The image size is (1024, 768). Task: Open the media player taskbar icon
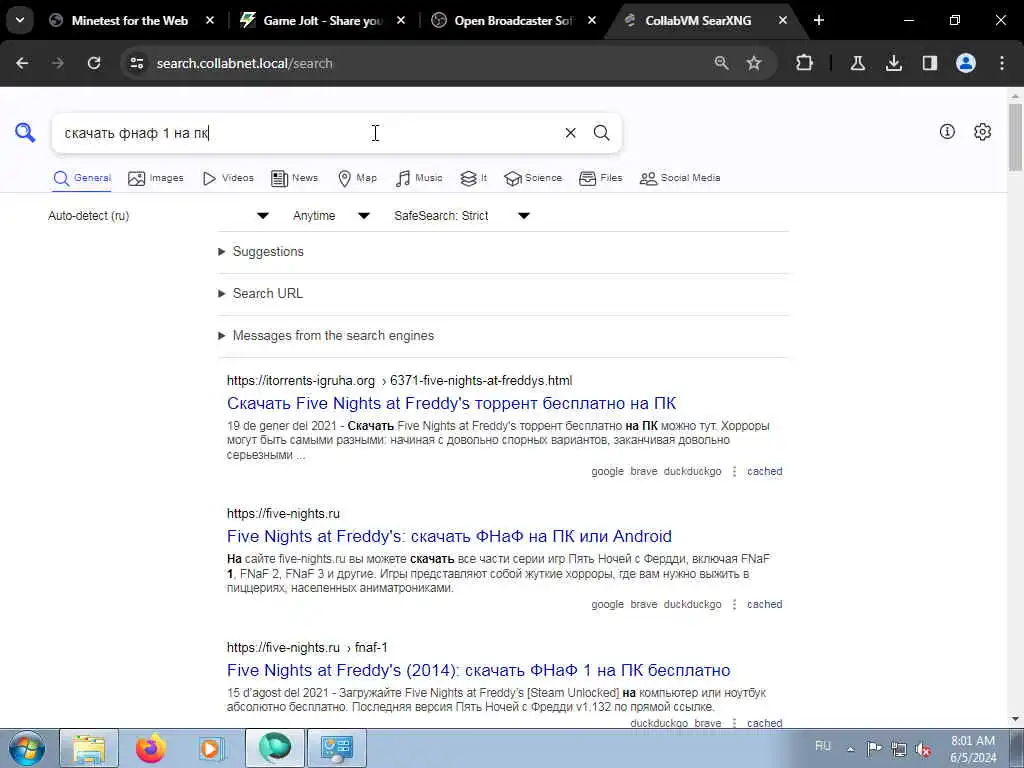pyautogui.click(x=211, y=748)
